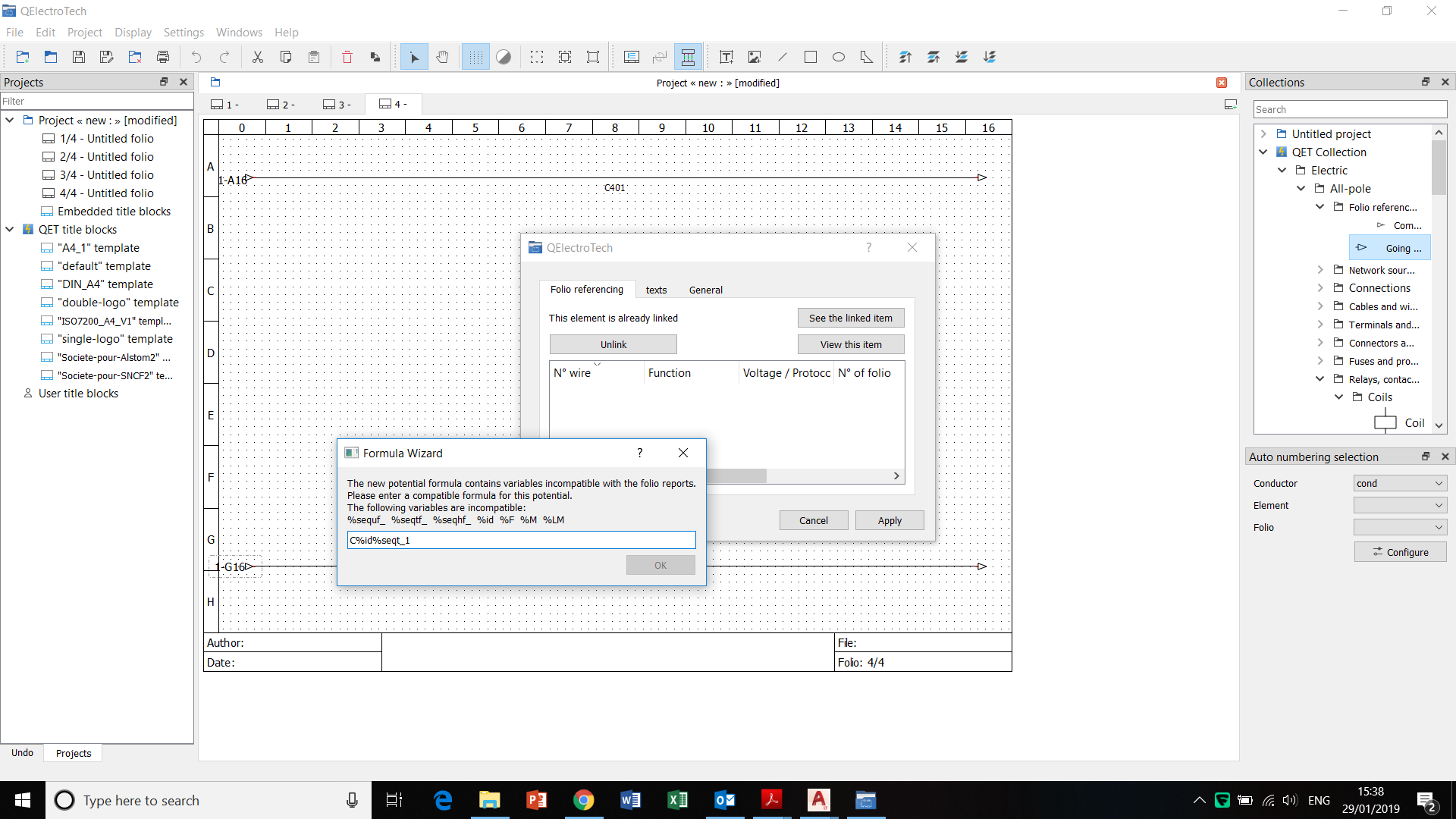Click the See the linked item button
Screen dimensions: 1456x819
(x=850, y=318)
